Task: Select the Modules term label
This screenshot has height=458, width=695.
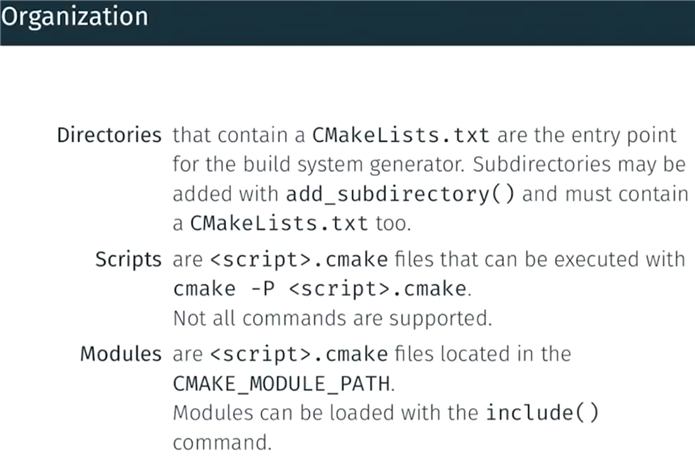Action: point(121,354)
